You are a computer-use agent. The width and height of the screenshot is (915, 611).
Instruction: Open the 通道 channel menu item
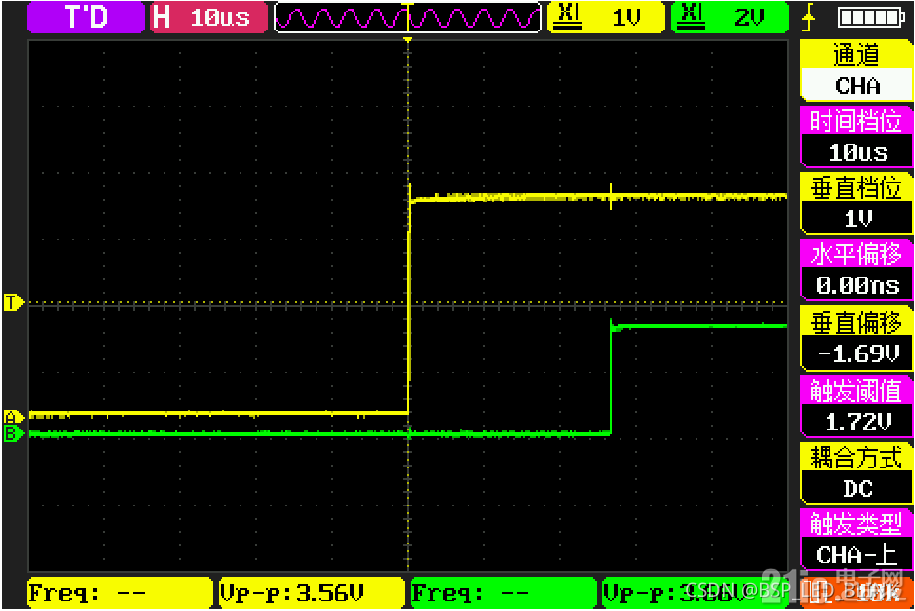pyautogui.click(x=856, y=55)
